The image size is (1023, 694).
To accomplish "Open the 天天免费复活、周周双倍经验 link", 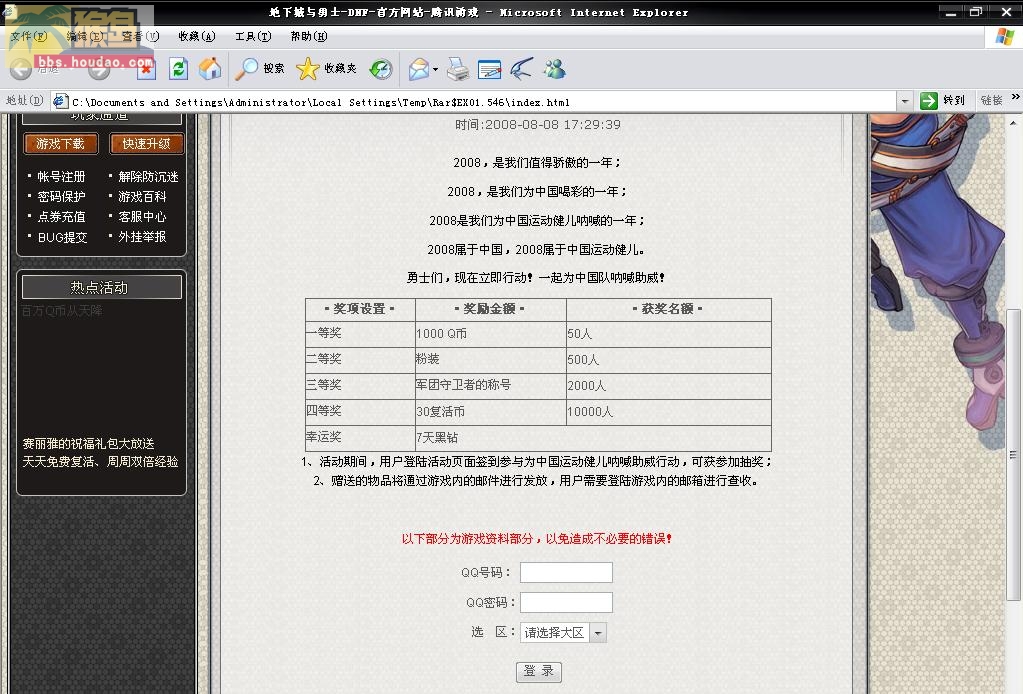I will coord(100,461).
